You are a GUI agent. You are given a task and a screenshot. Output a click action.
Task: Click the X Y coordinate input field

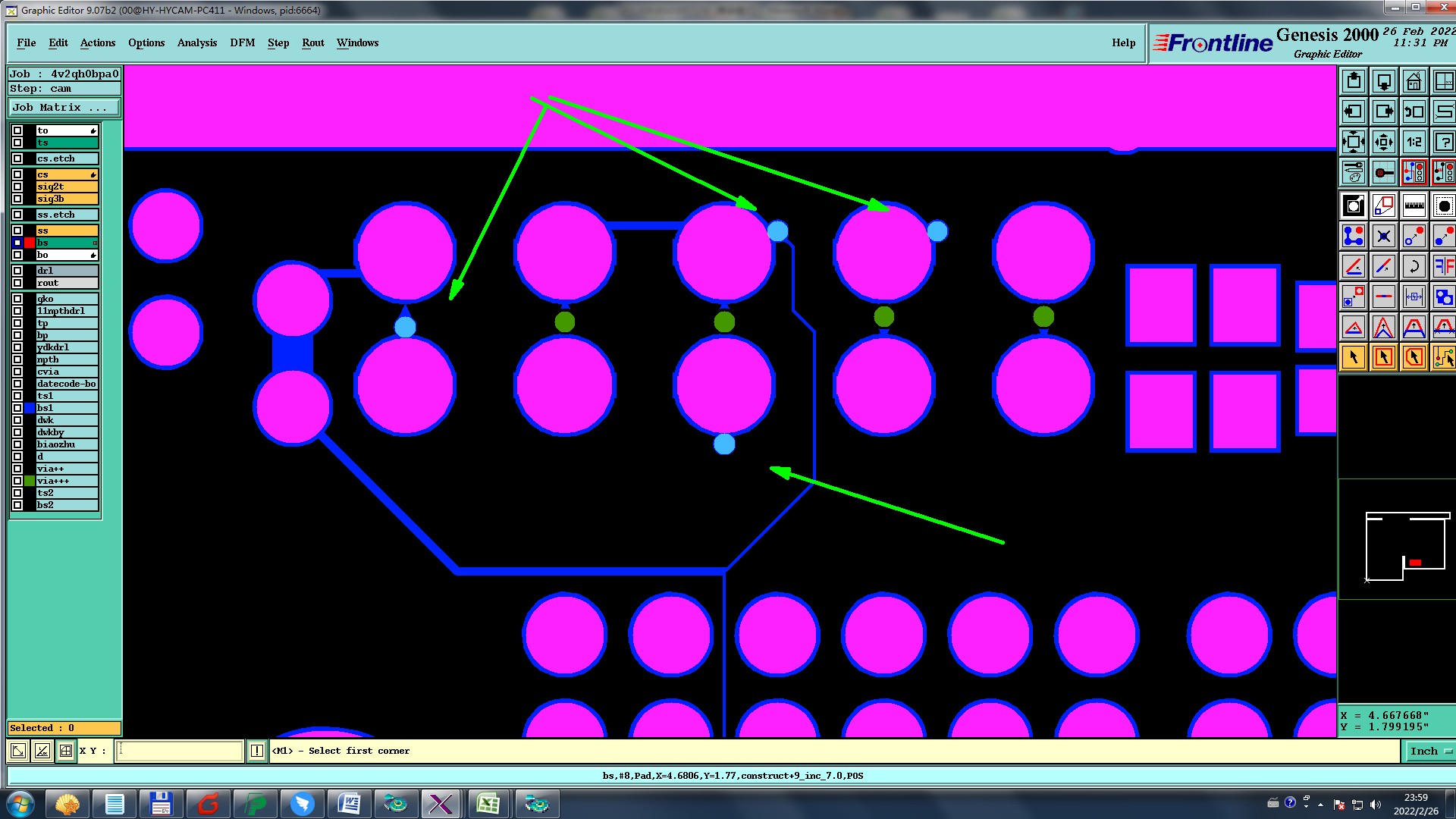coord(180,751)
